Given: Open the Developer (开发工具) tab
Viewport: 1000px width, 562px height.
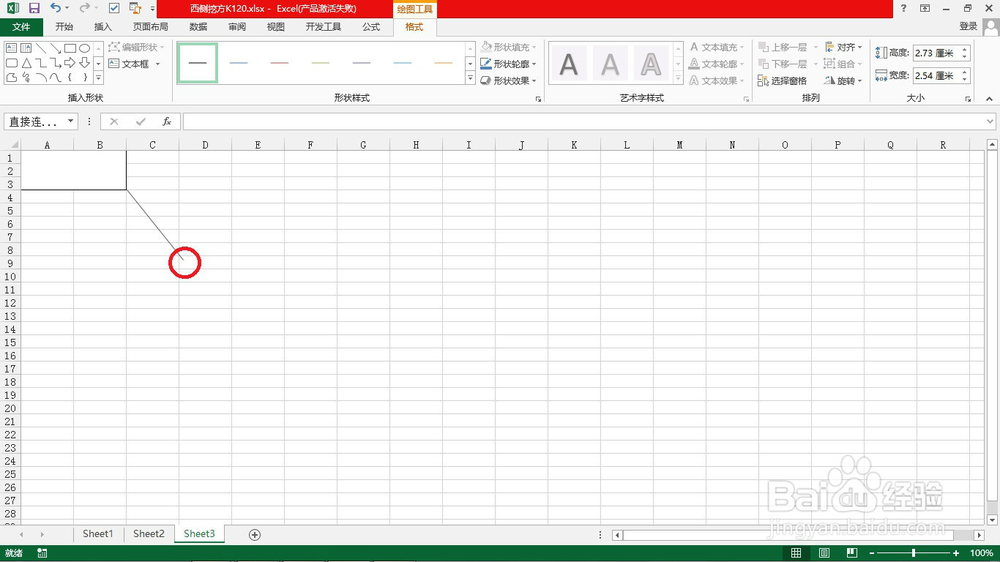Looking at the screenshot, I should 323,27.
